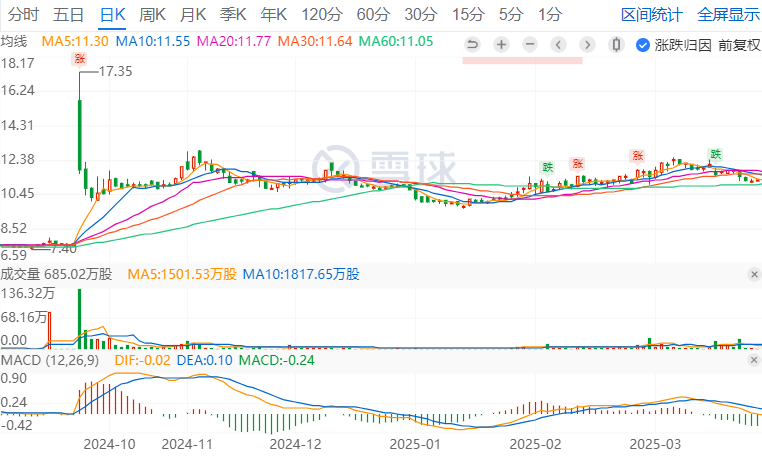Move chart left with the back arrow
762x462 pixels.
pyautogui.click(x=558, y=45)
